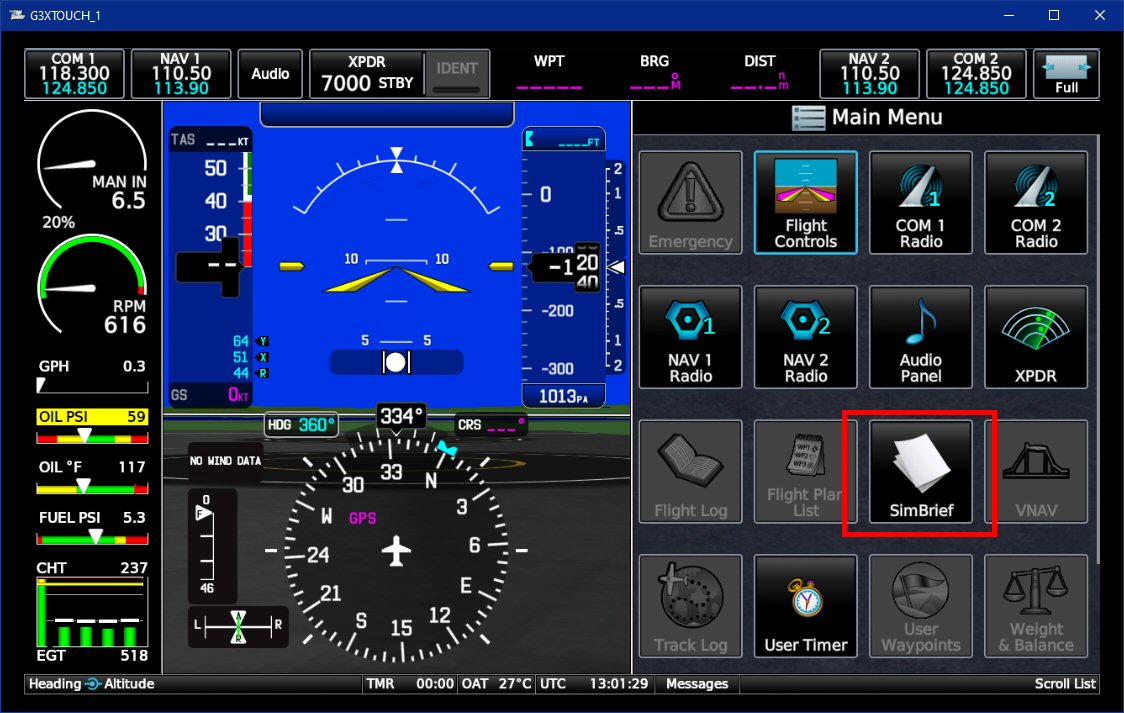This screenshot has width=1124, height=713.
Task: Open the User Timer tile
Action: tap(805, 607)
